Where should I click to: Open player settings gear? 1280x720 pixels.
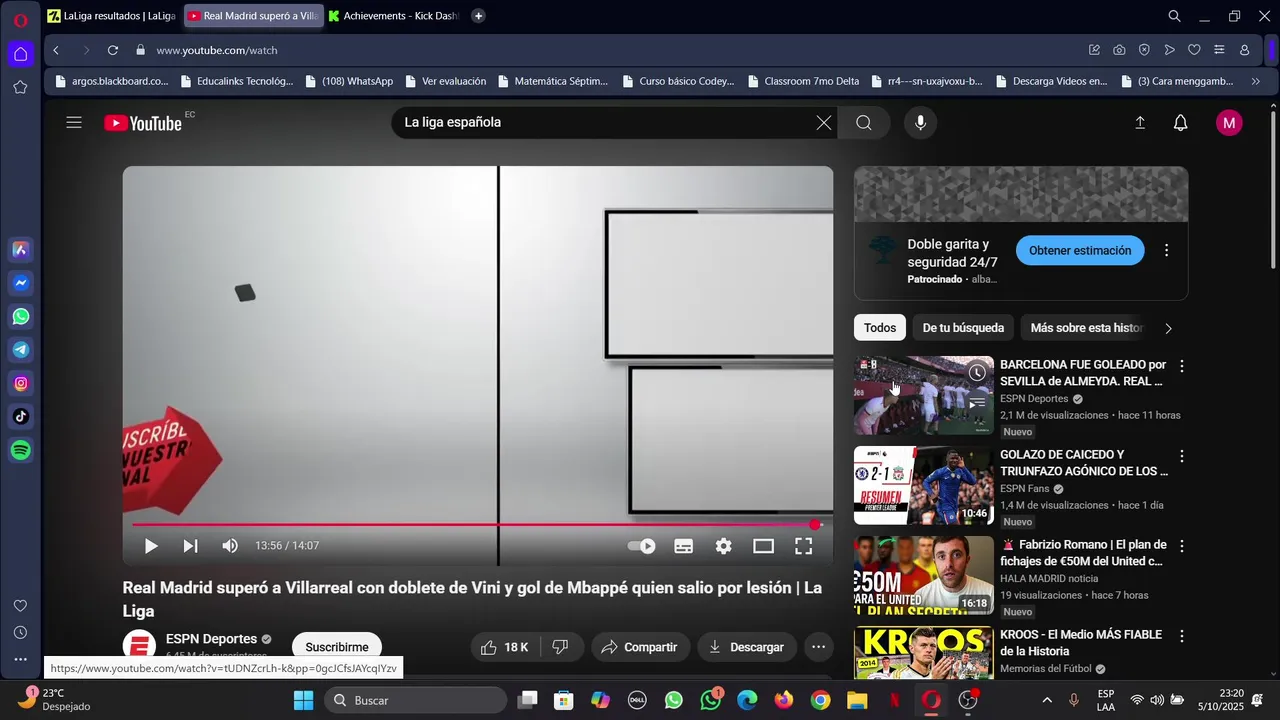tap(724, 546)
